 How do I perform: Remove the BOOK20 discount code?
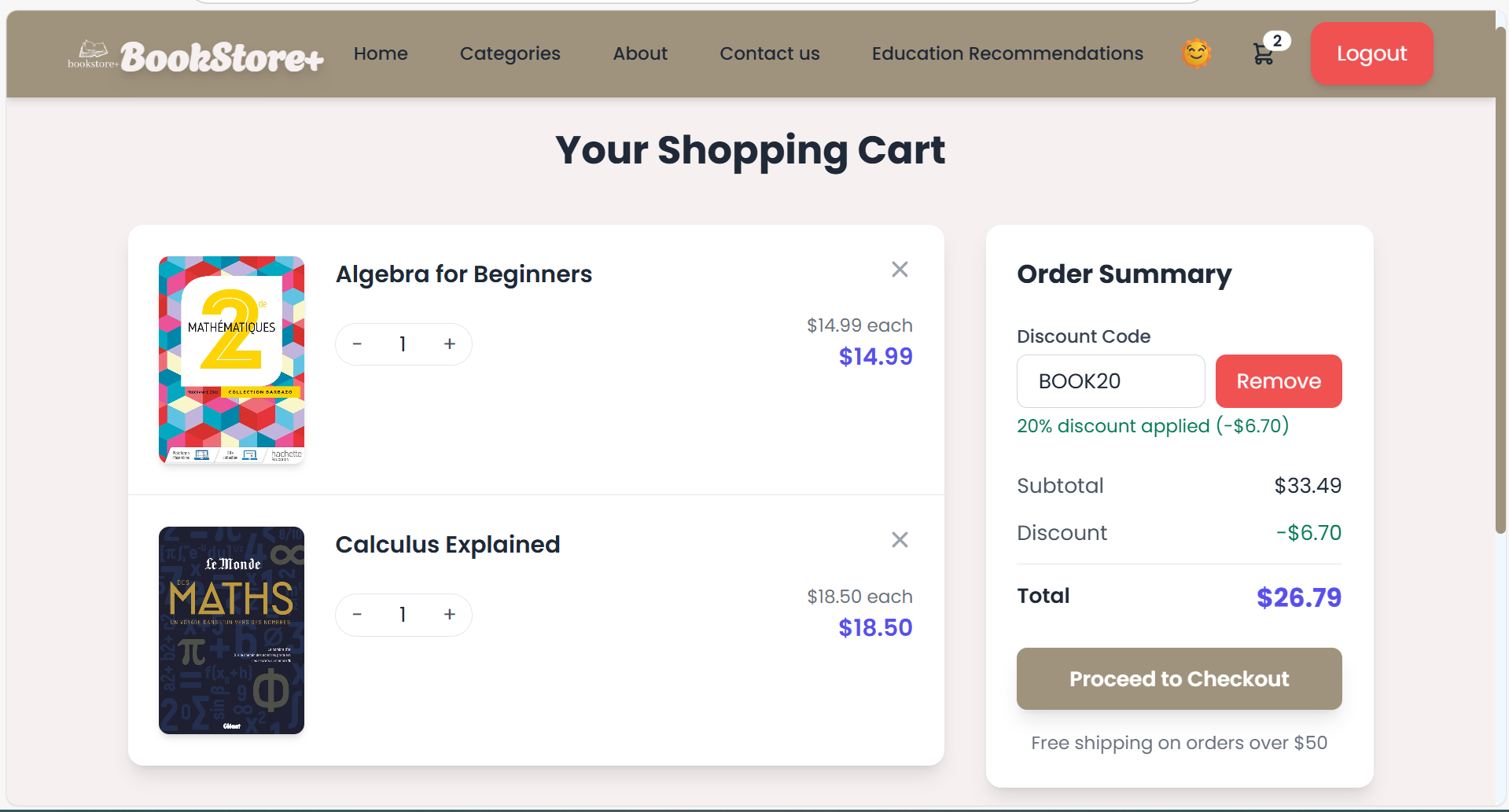pyautogui.click(x=1279, y=381)
